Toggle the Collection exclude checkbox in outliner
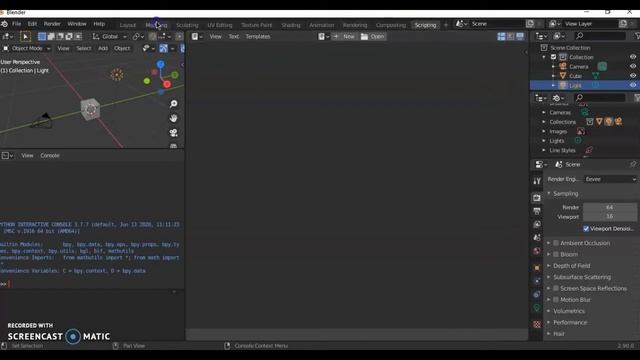 (x=553, y=57)
